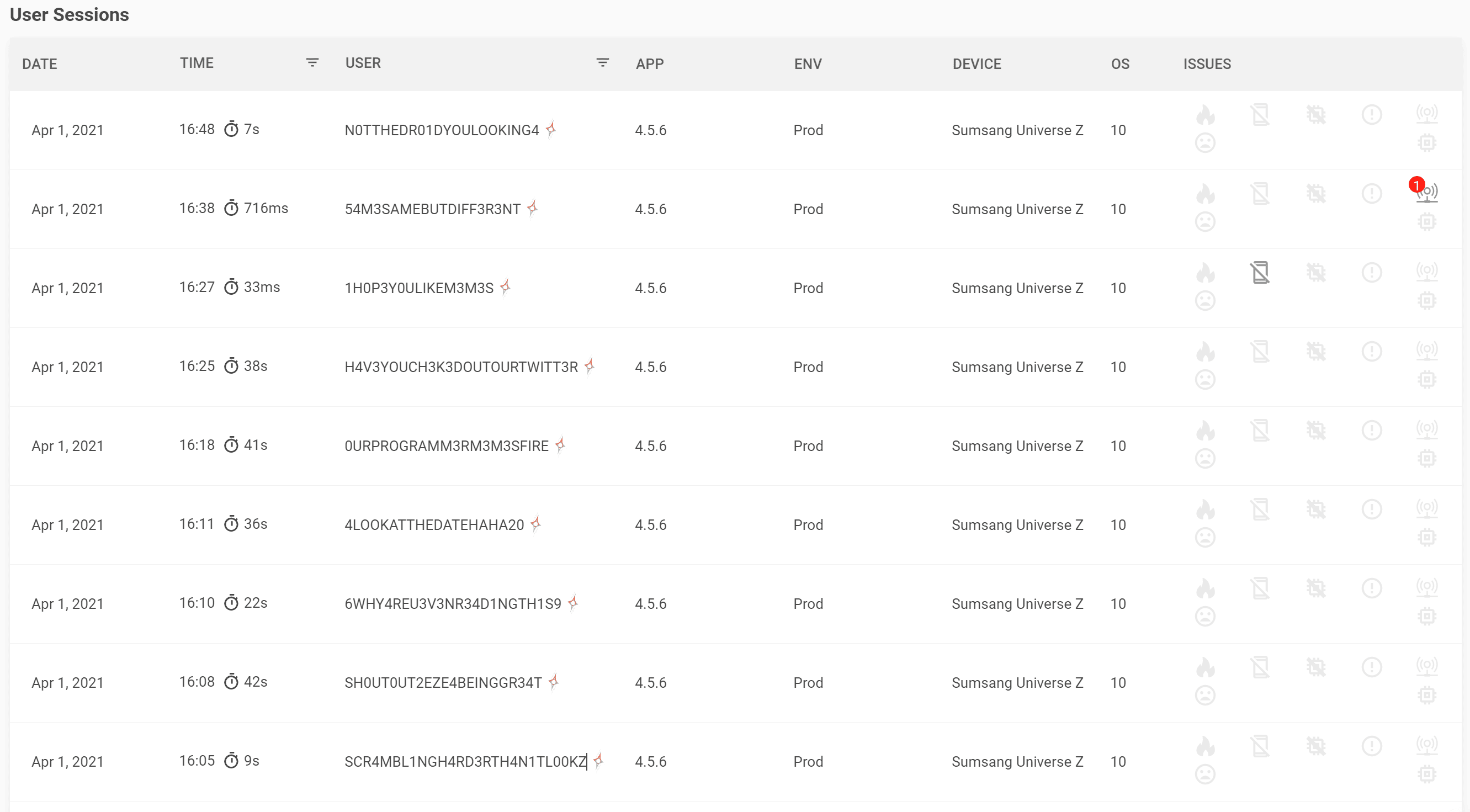Click the fire icon in the 16:38 row
Screen dimensions: 1470x812
(x=1205, y=193)
